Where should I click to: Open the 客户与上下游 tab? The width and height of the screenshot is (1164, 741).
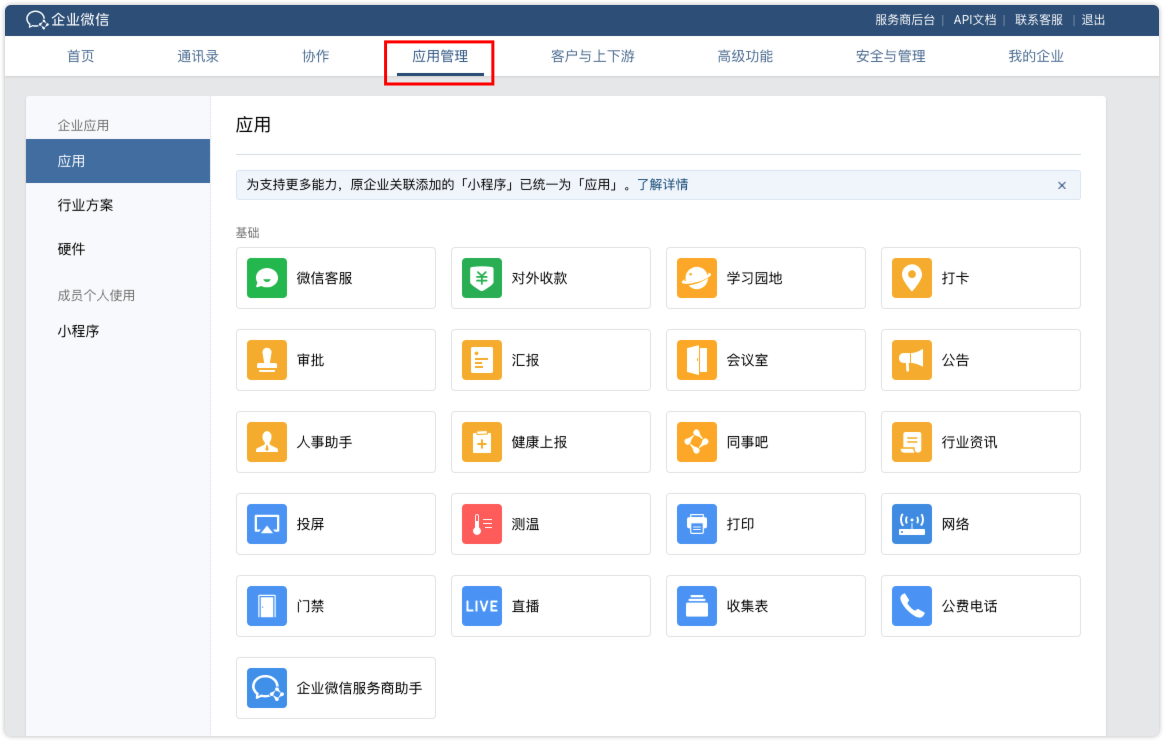[x=592, y=56]
